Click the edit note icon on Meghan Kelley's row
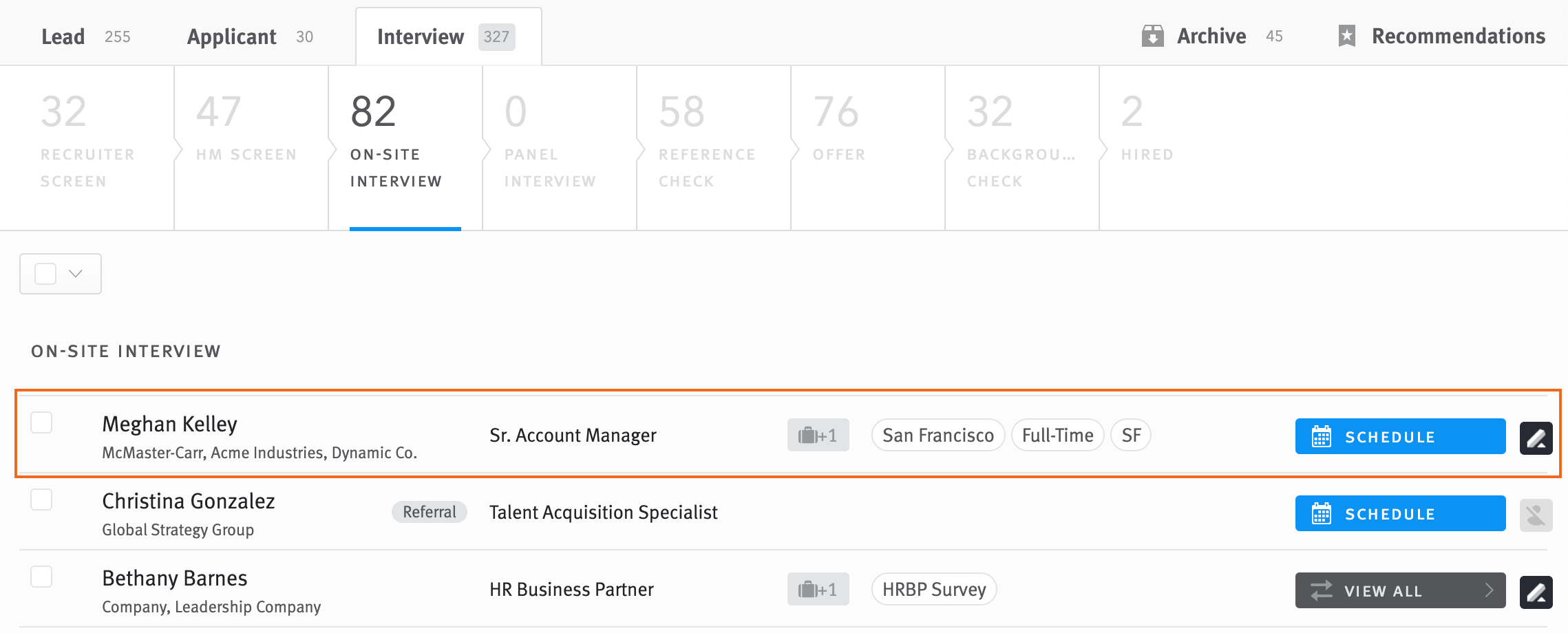 (x=1536, y=437)
